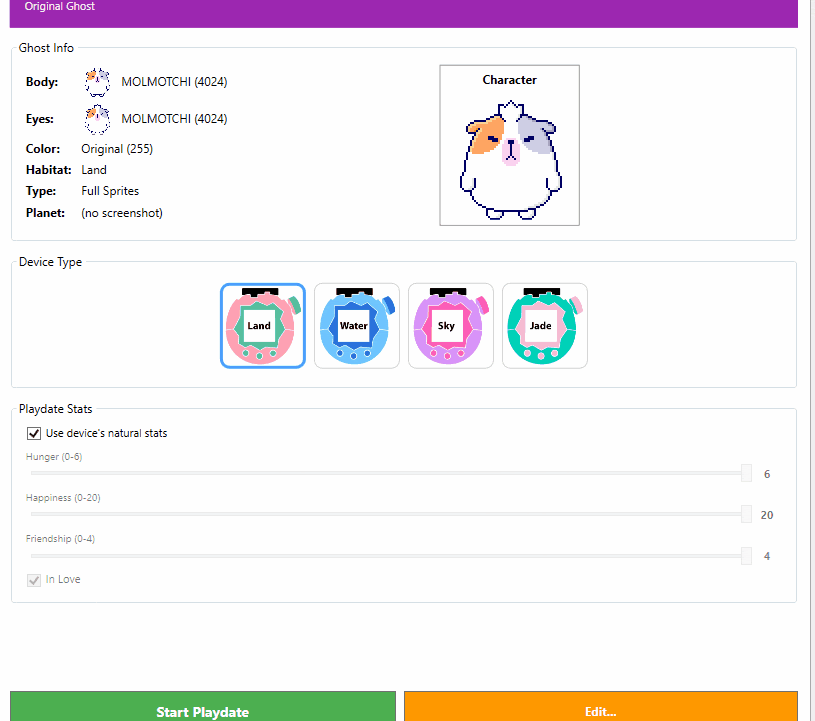Click the Habitat value in Ghost Info
This screenshot has height=721, width=815.
[x=94, y=170]
